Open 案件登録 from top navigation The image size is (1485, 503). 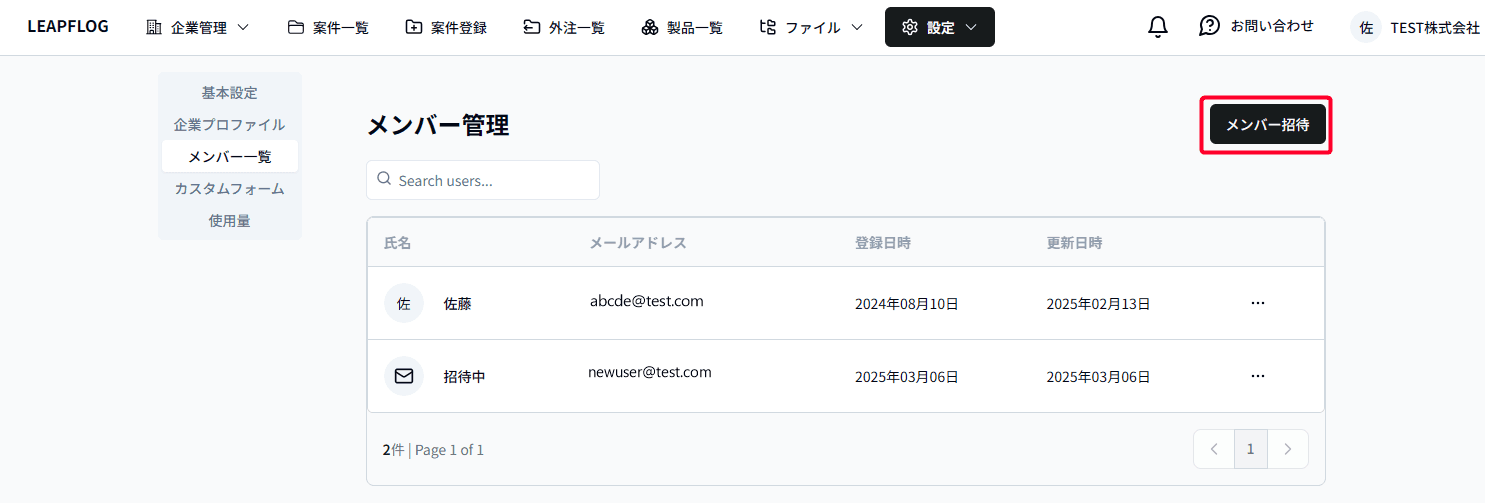pyautogui.click(x=446, y=28)
